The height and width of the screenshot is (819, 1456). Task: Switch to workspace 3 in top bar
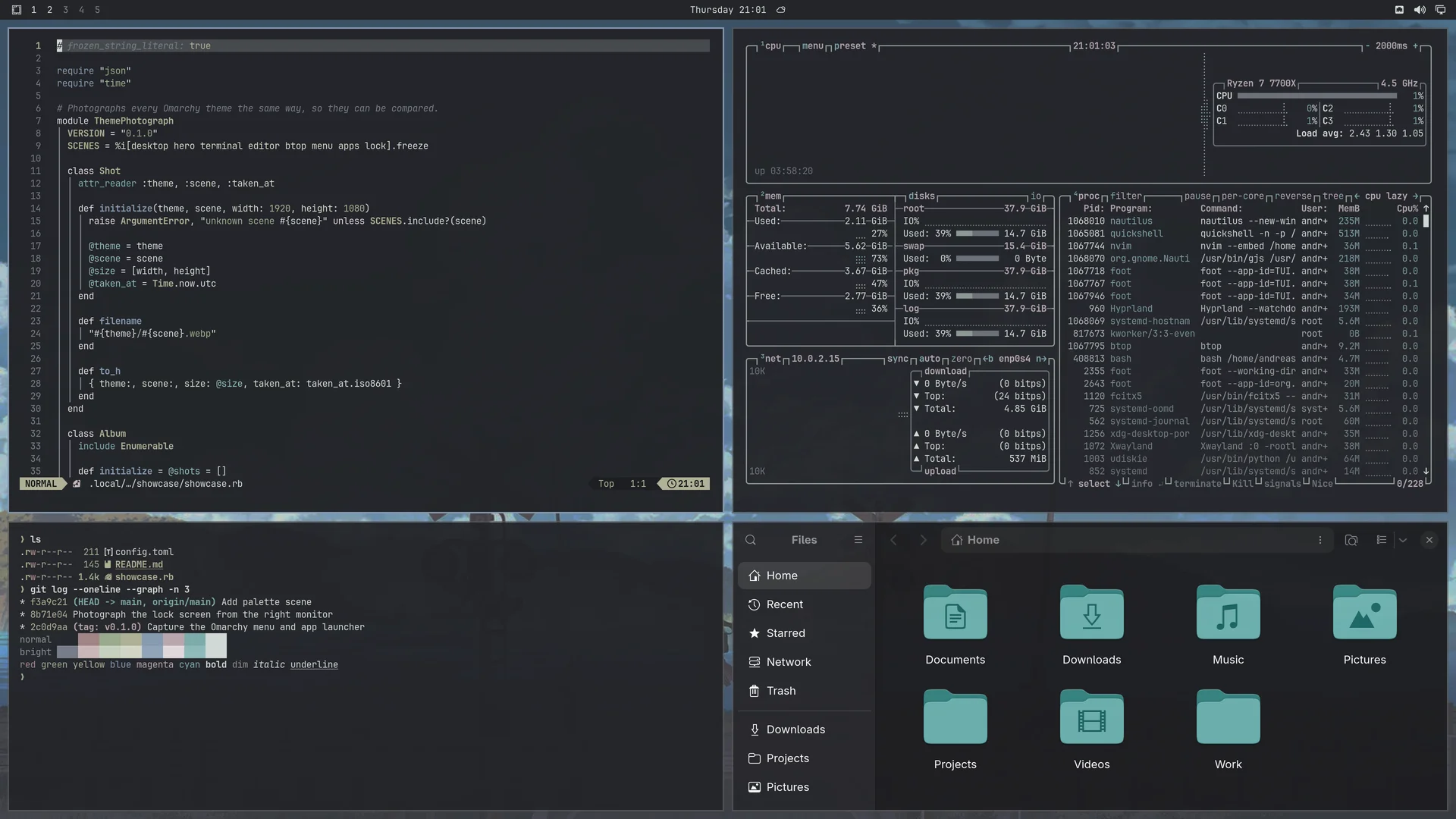click(x=65, y=10)
